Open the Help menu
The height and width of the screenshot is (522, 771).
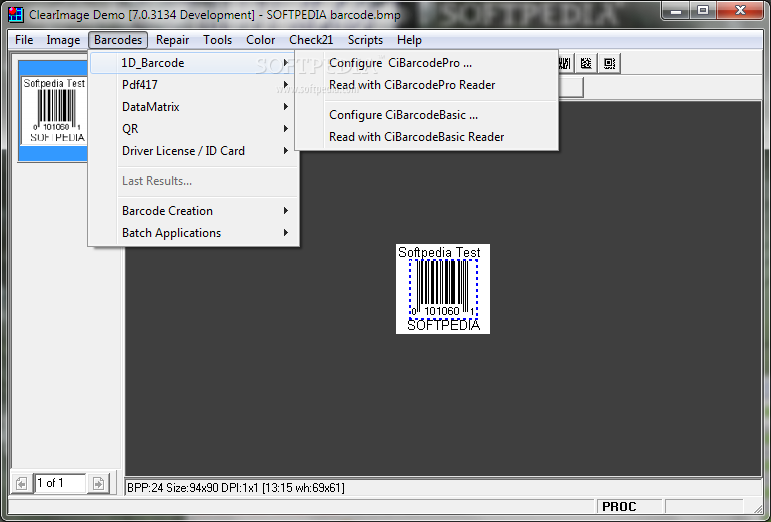click(409, 40)
